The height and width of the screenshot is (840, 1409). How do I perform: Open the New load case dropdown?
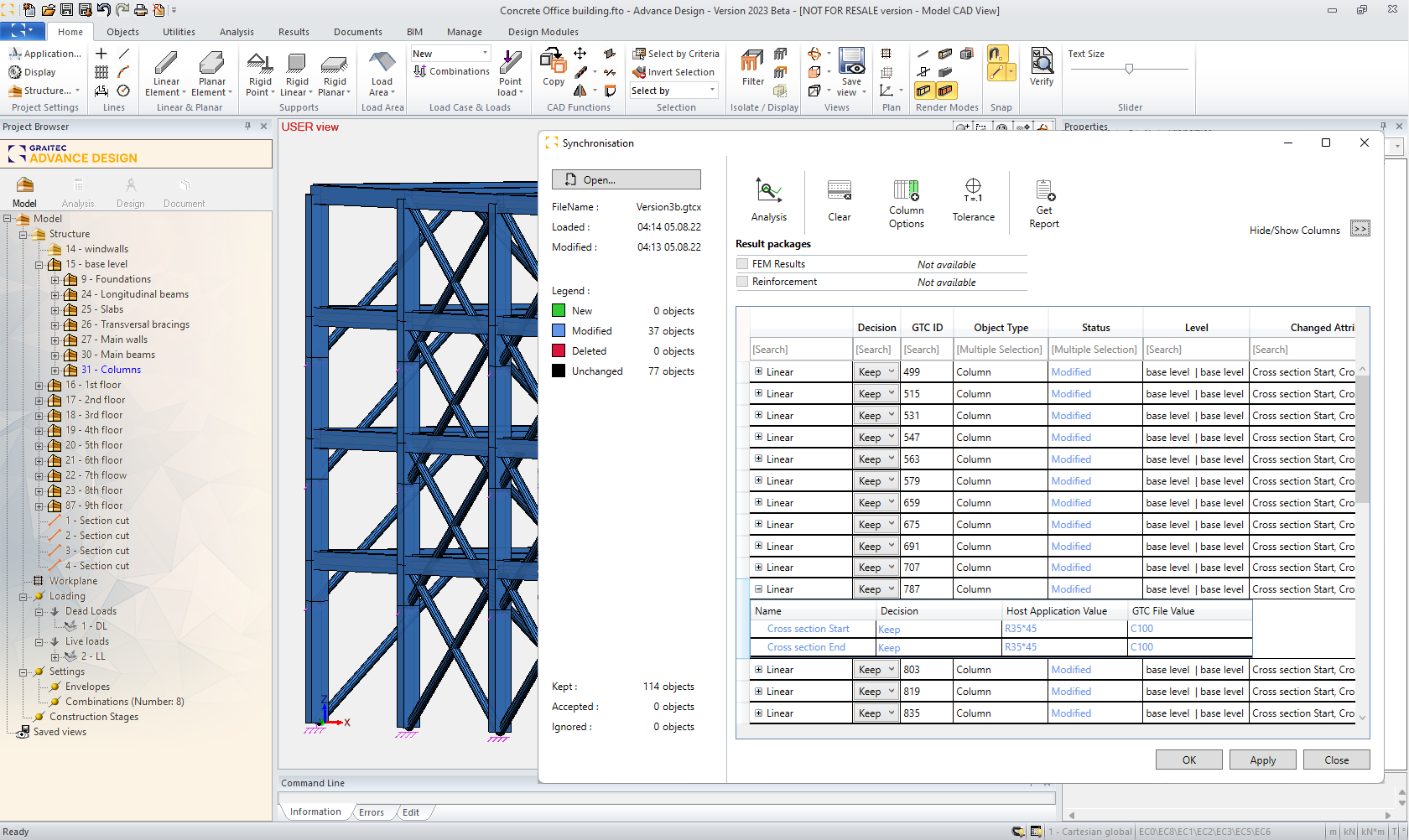(x=450, y=54)
